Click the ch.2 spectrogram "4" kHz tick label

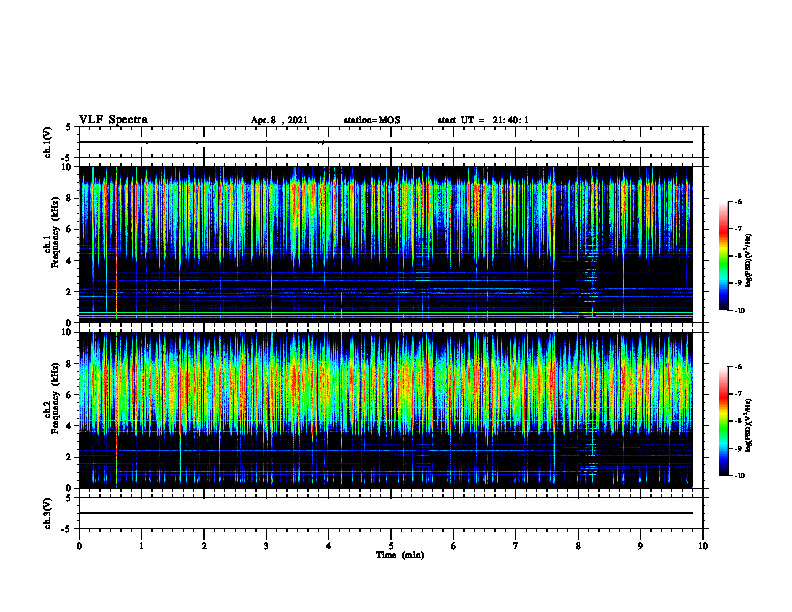point(69,426)
